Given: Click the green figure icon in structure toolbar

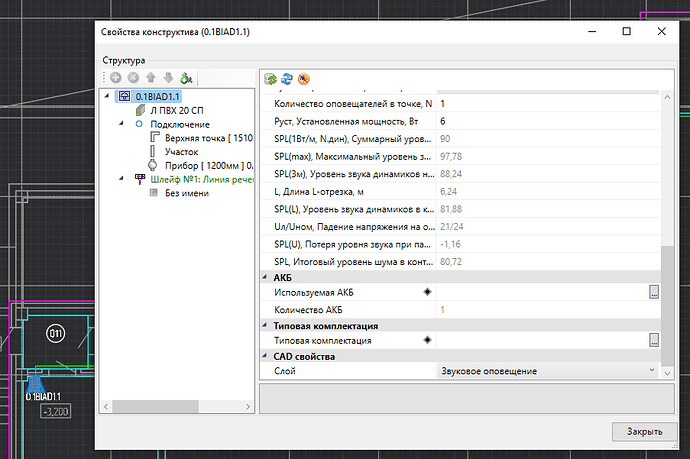Looking at the screenshot, I should coord(187,78).
